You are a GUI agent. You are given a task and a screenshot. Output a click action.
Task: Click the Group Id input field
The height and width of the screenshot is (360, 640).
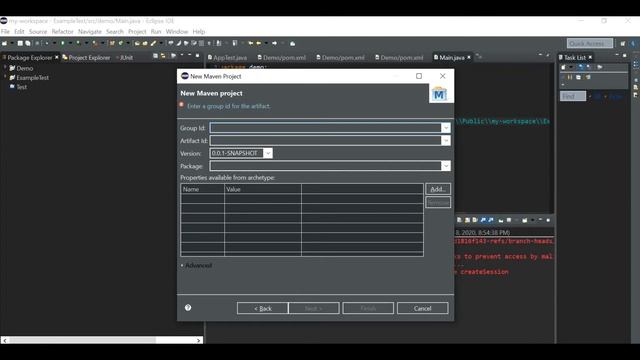click(325, 128)
